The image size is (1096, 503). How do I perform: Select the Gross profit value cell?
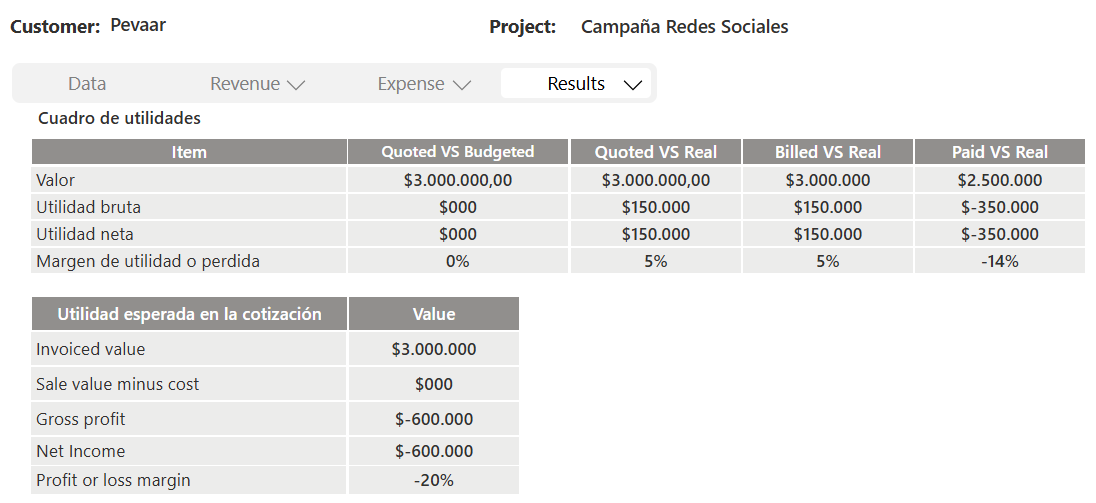434,419
